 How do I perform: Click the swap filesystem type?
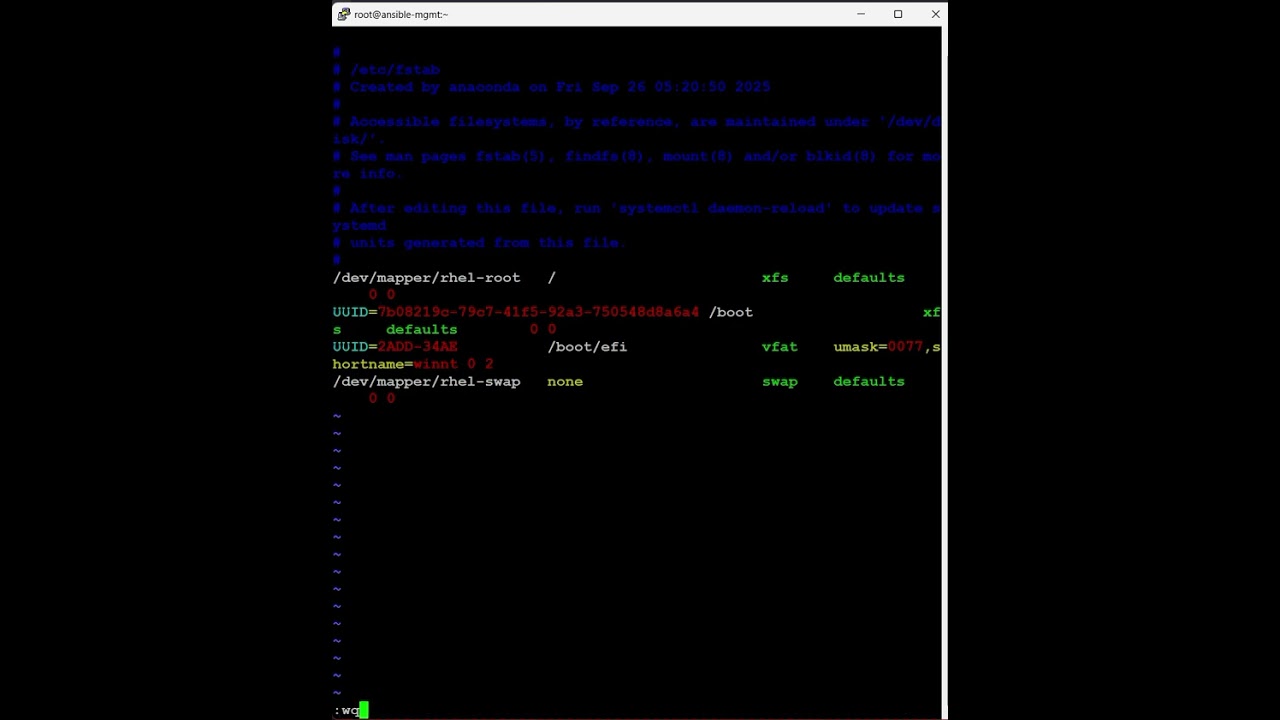[x=780, y=382]
